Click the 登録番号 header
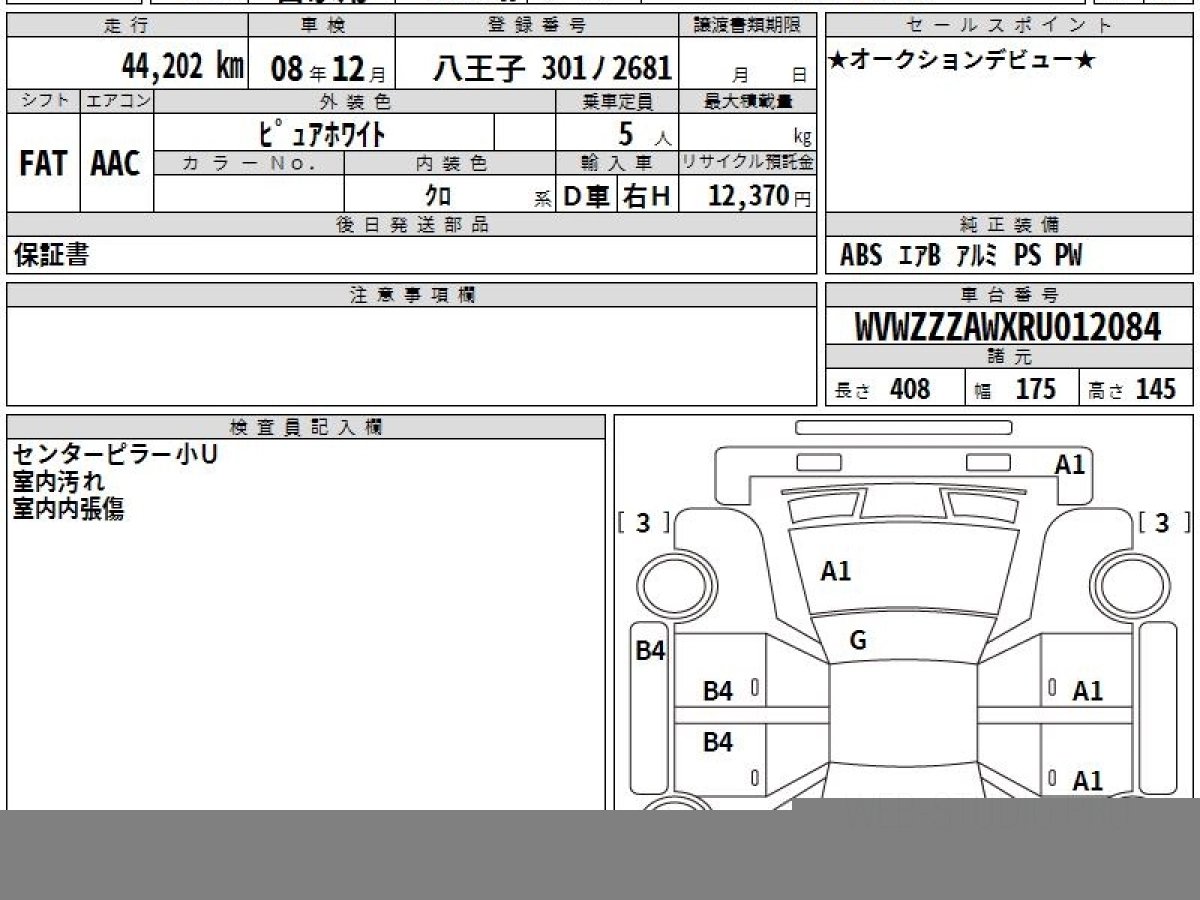This screenshot has height=900, width=1200. (538, 25)
